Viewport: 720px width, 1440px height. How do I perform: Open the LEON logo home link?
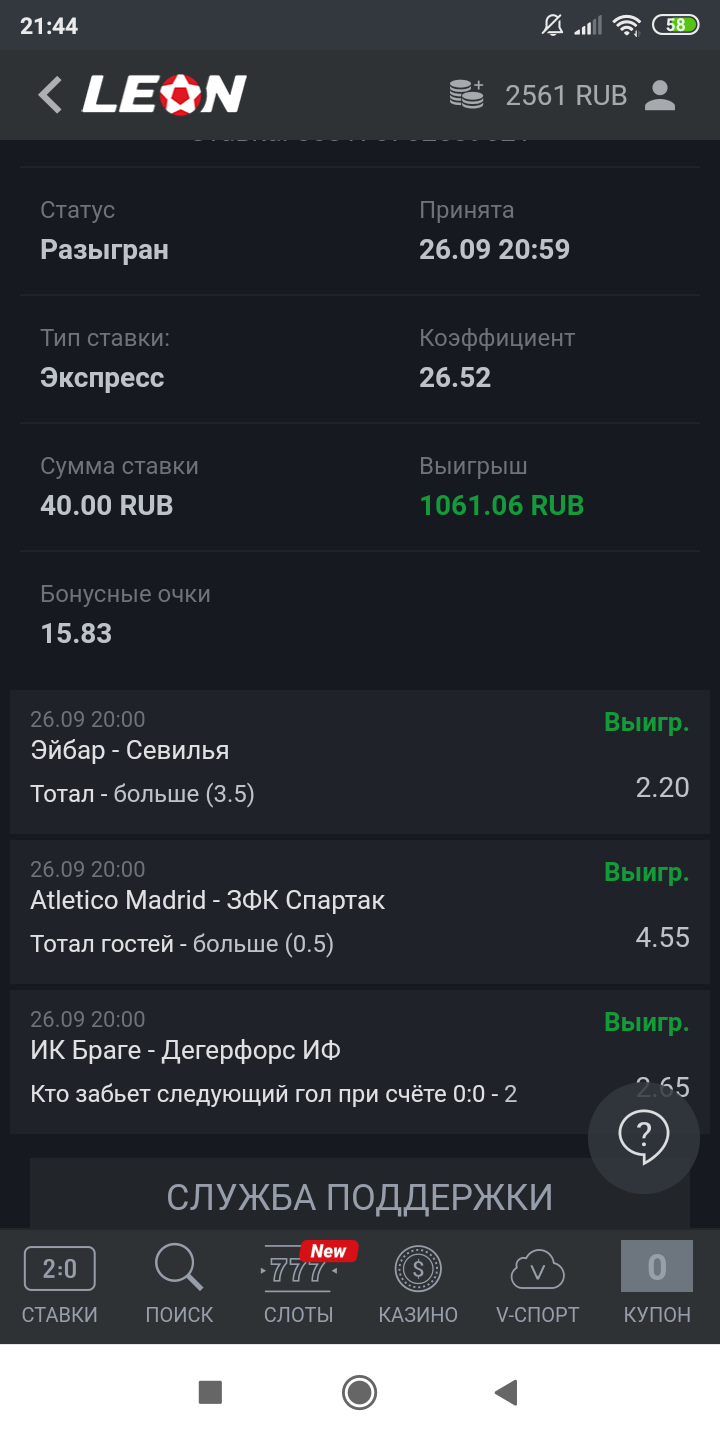(164, 95)
